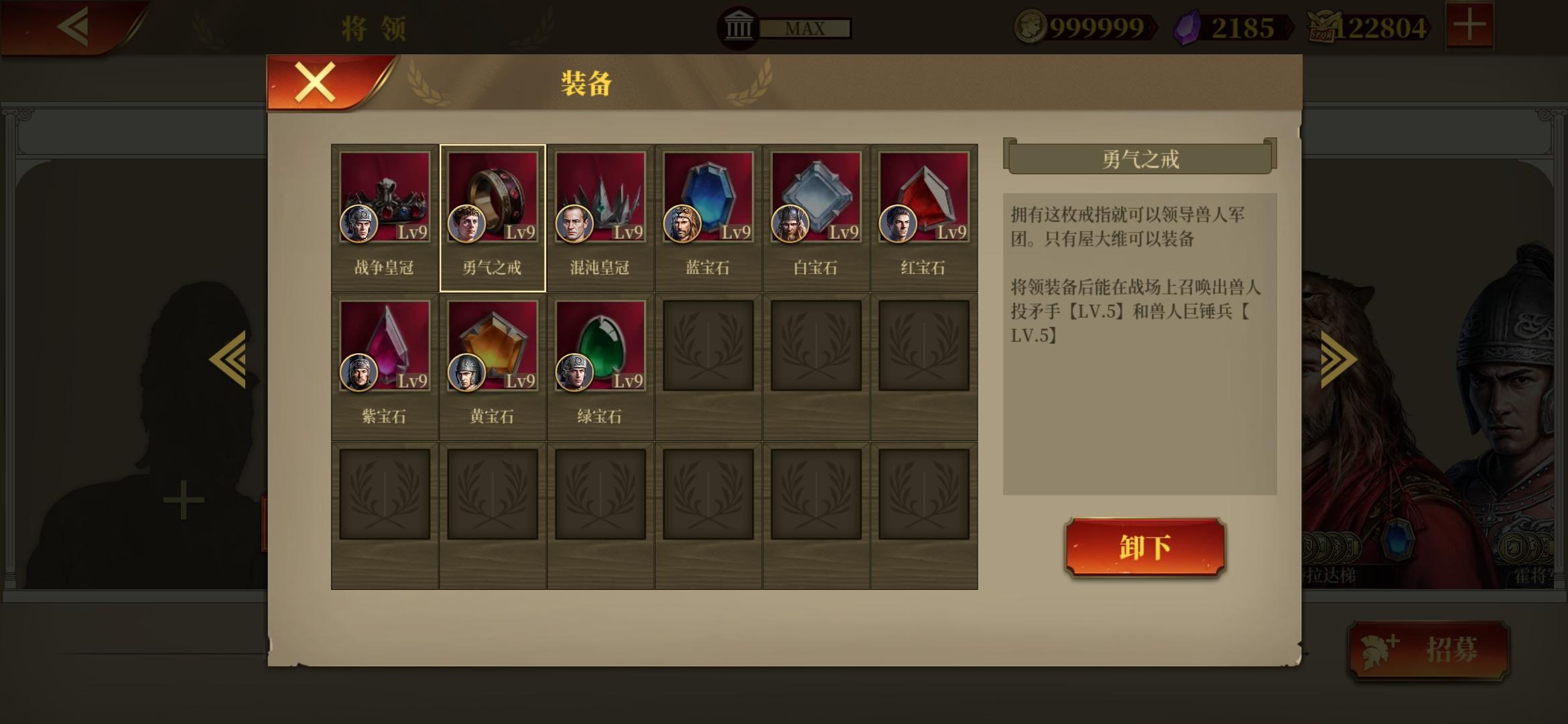The height and width of the screenshot is (724, 1568).
Task: Select the 绿宝石 green gem item
Action: (x=600, y=367)
